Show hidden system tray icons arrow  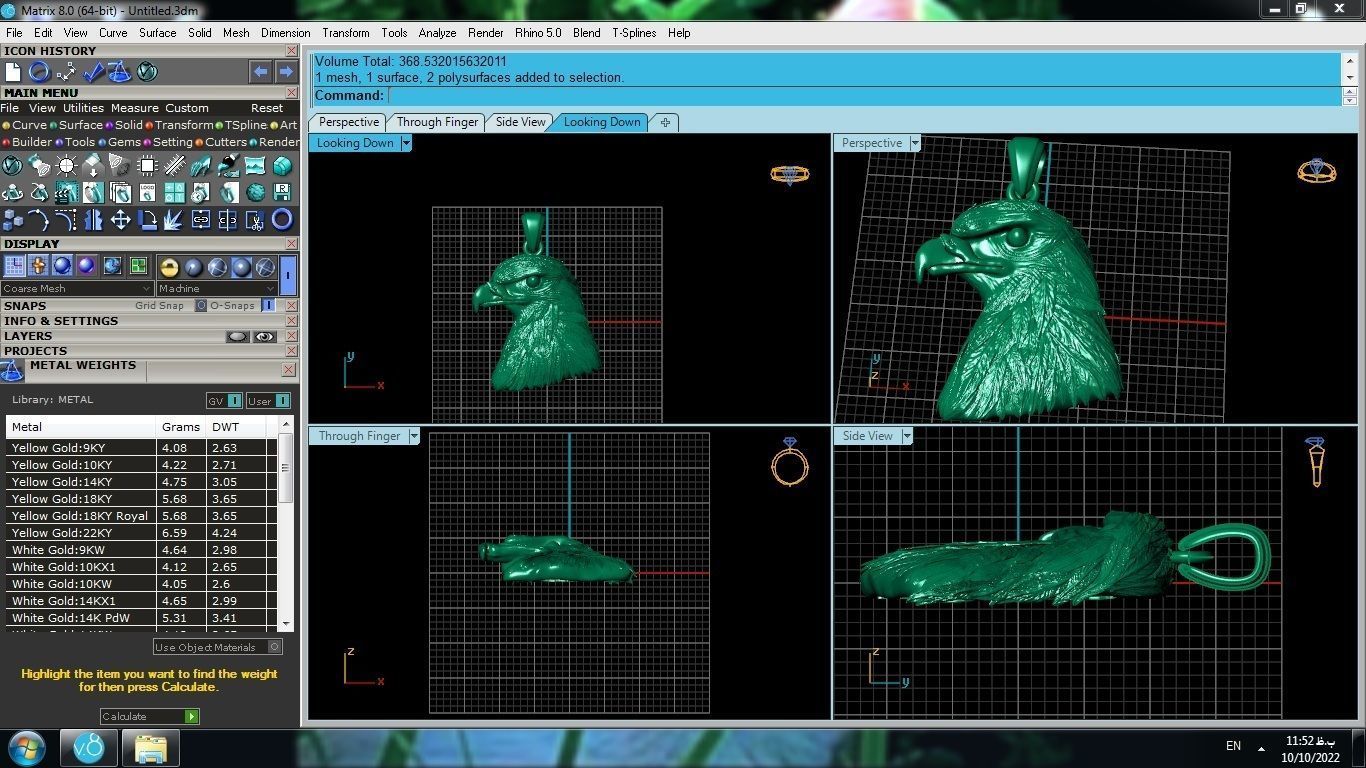pyautogui.click(x=1261, y=747)
